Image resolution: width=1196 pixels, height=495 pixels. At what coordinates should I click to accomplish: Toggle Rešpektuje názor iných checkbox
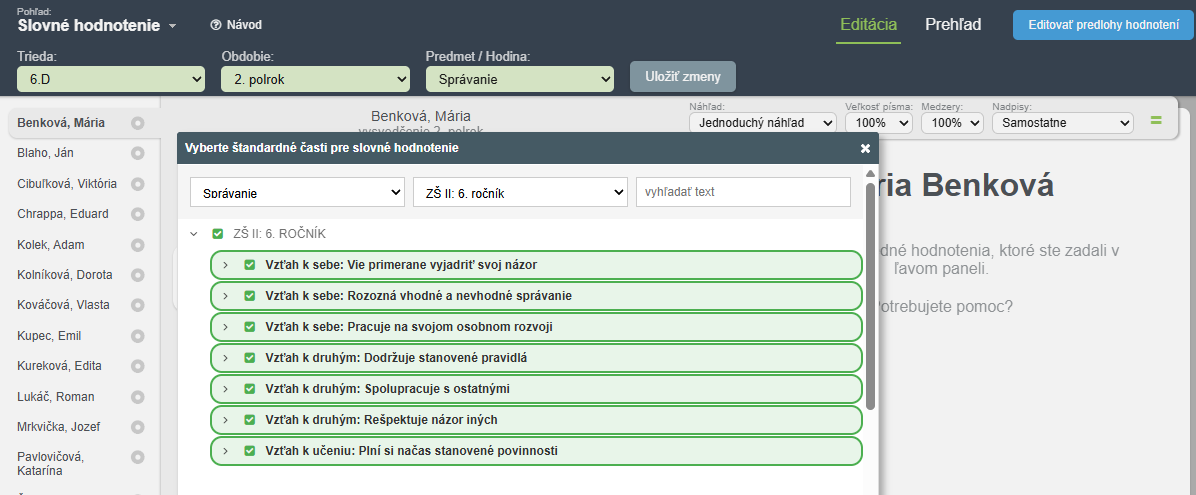pyautogui.click(x=249, y=419)
